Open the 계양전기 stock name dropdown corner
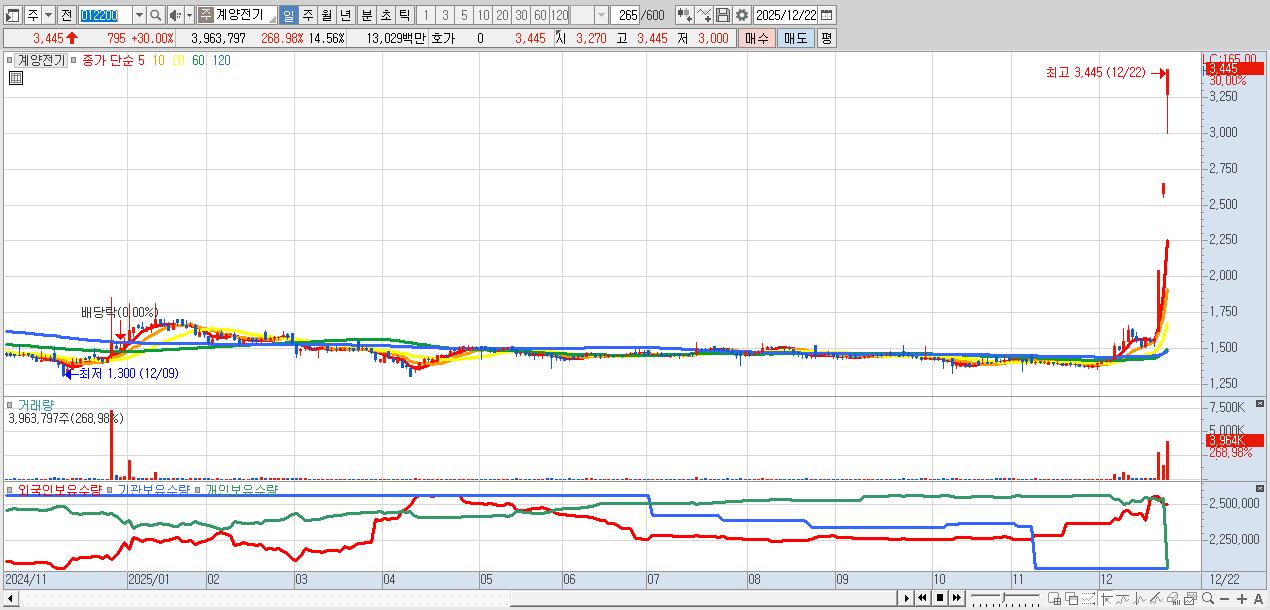The width and height of the screenshot is (1270, 610). [x=272, y=18]
